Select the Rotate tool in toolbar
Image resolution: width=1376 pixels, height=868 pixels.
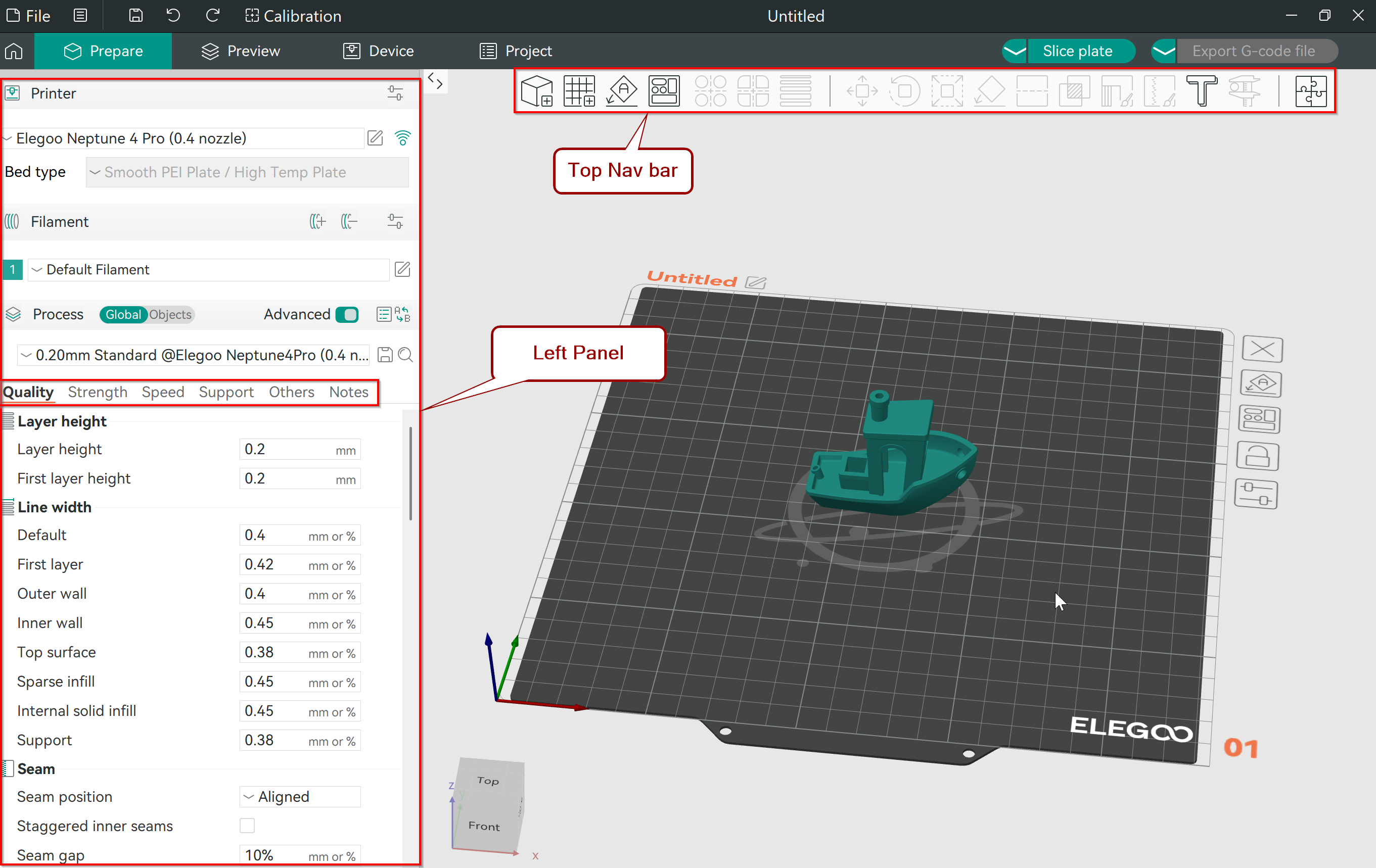coord(904,91)
